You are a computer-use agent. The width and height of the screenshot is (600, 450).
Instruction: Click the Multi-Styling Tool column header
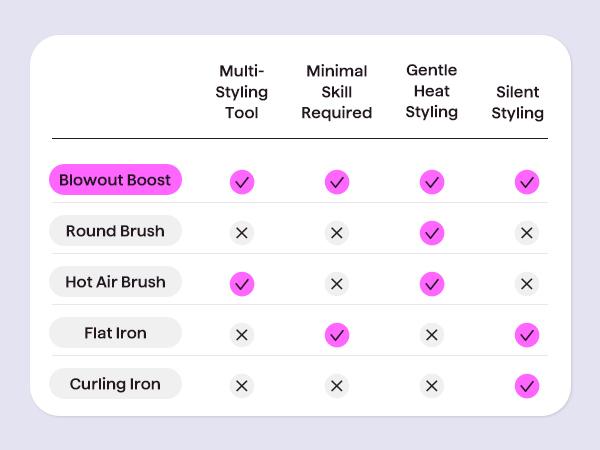pyautogui.click(x=242, y=92)
